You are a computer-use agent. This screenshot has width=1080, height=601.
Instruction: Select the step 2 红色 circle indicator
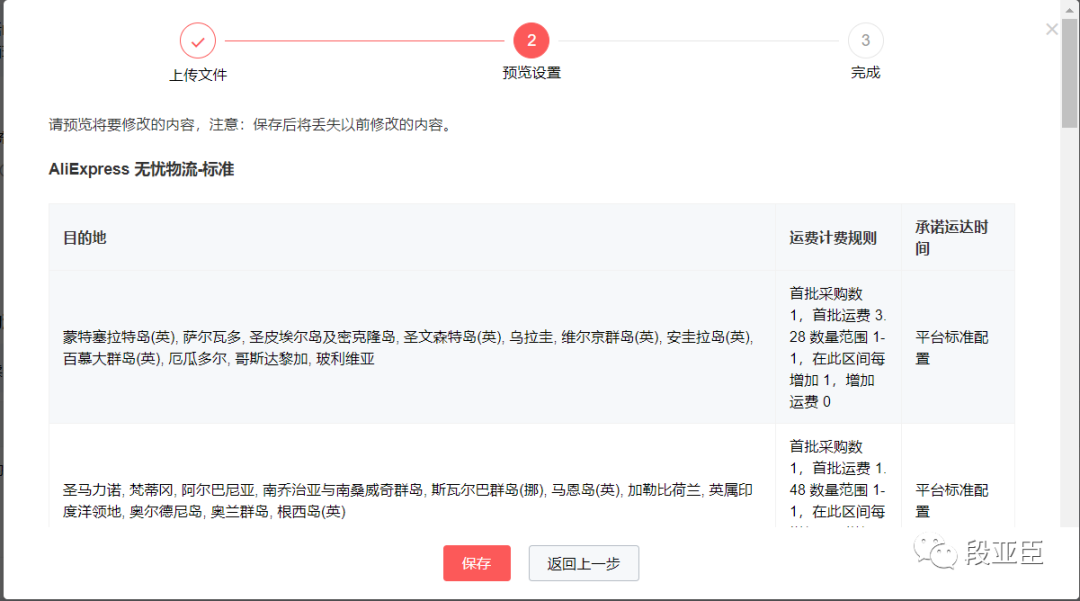point(531,40)
